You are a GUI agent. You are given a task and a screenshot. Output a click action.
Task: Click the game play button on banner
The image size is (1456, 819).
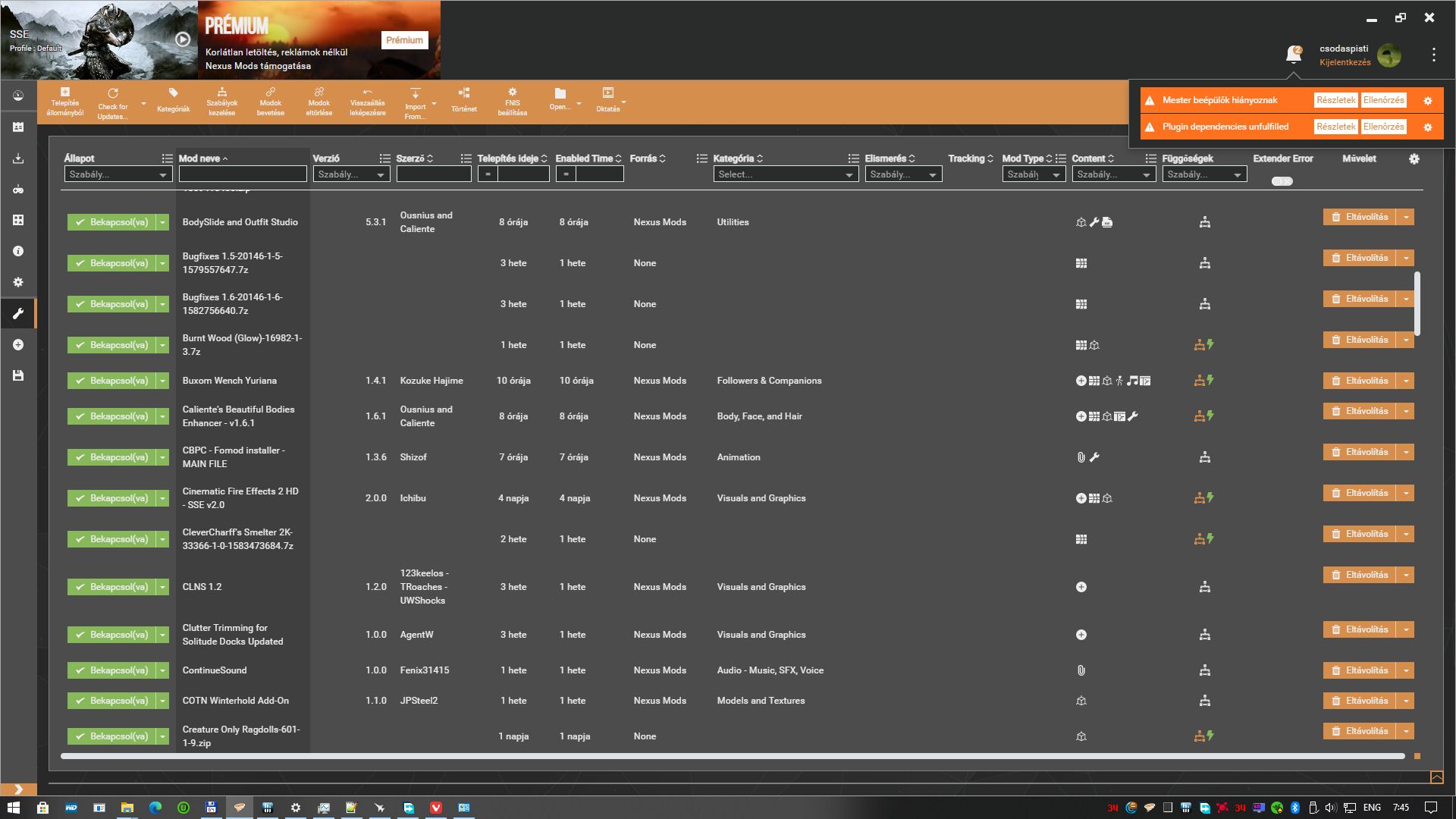point(183,39)
